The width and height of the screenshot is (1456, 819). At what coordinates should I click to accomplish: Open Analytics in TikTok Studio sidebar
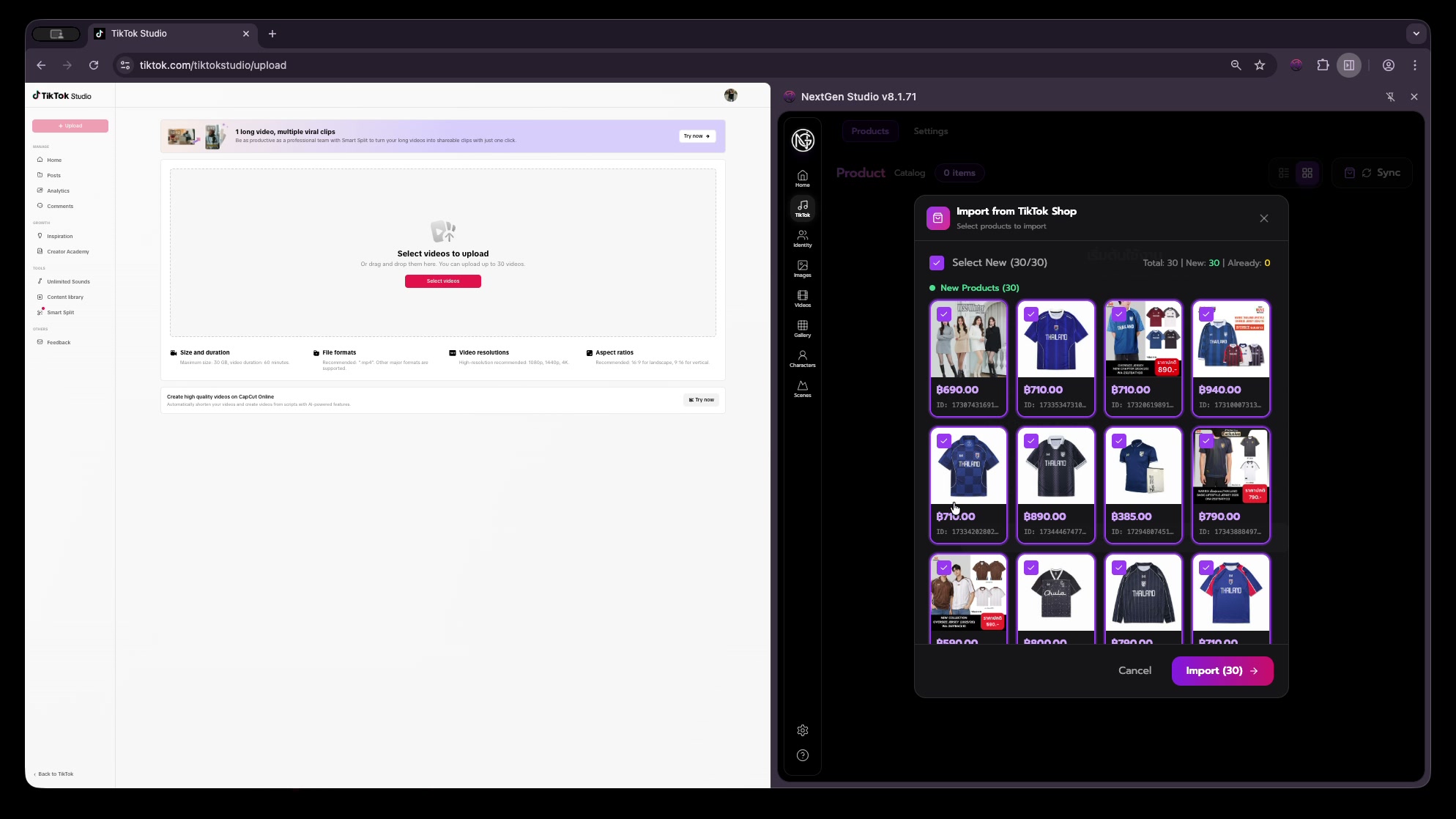(x=58, y=190)
